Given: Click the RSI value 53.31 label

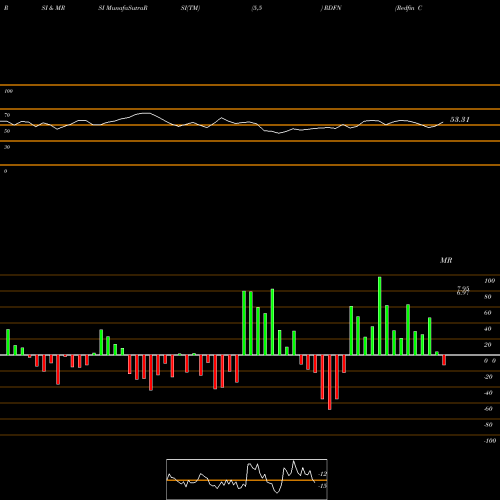Looking at the screenshot, I should pos(460,120).
